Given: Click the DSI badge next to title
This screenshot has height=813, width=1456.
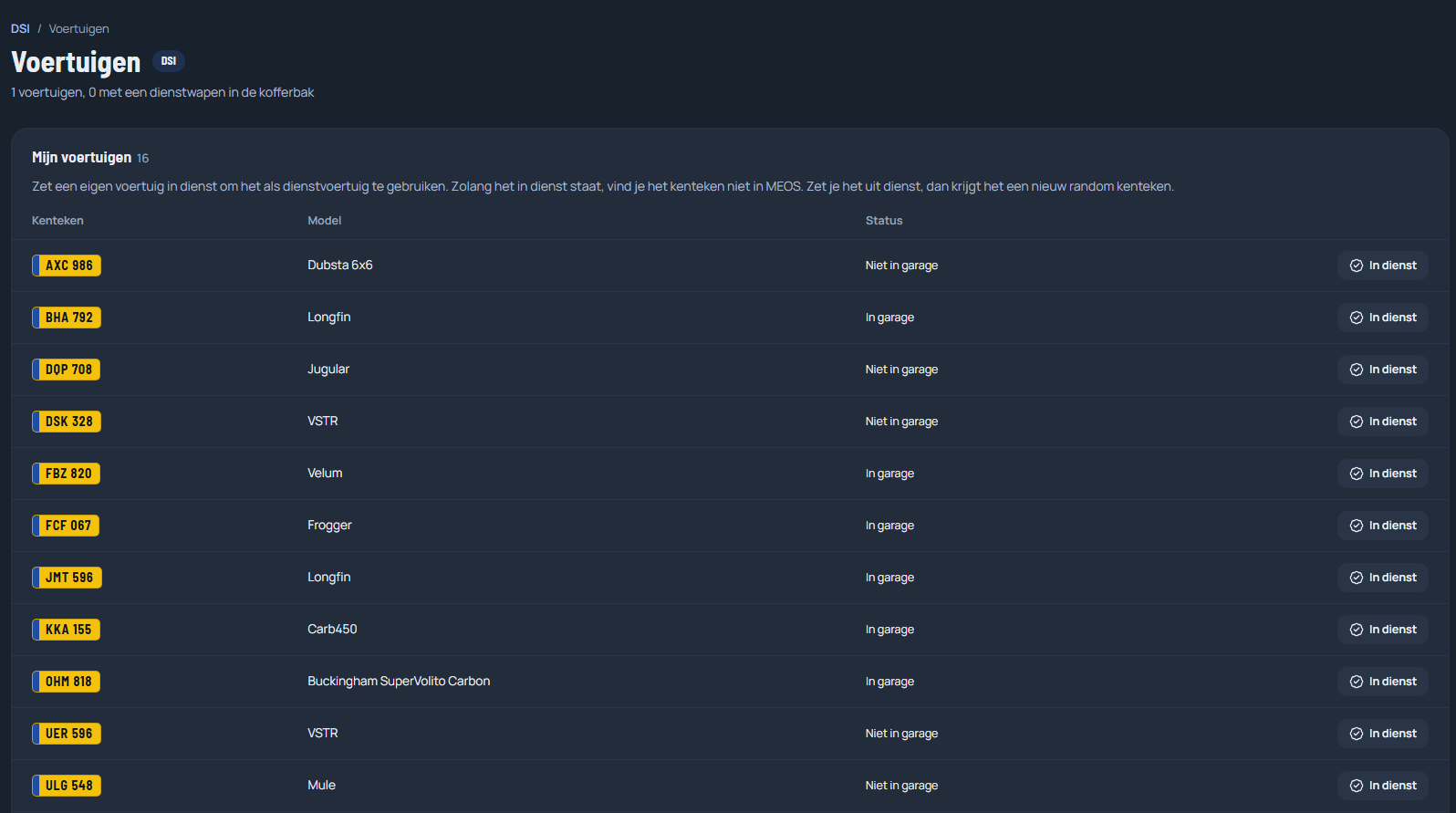Looking at the screenshot, I should pyautogui.click(x=169, y=61).
